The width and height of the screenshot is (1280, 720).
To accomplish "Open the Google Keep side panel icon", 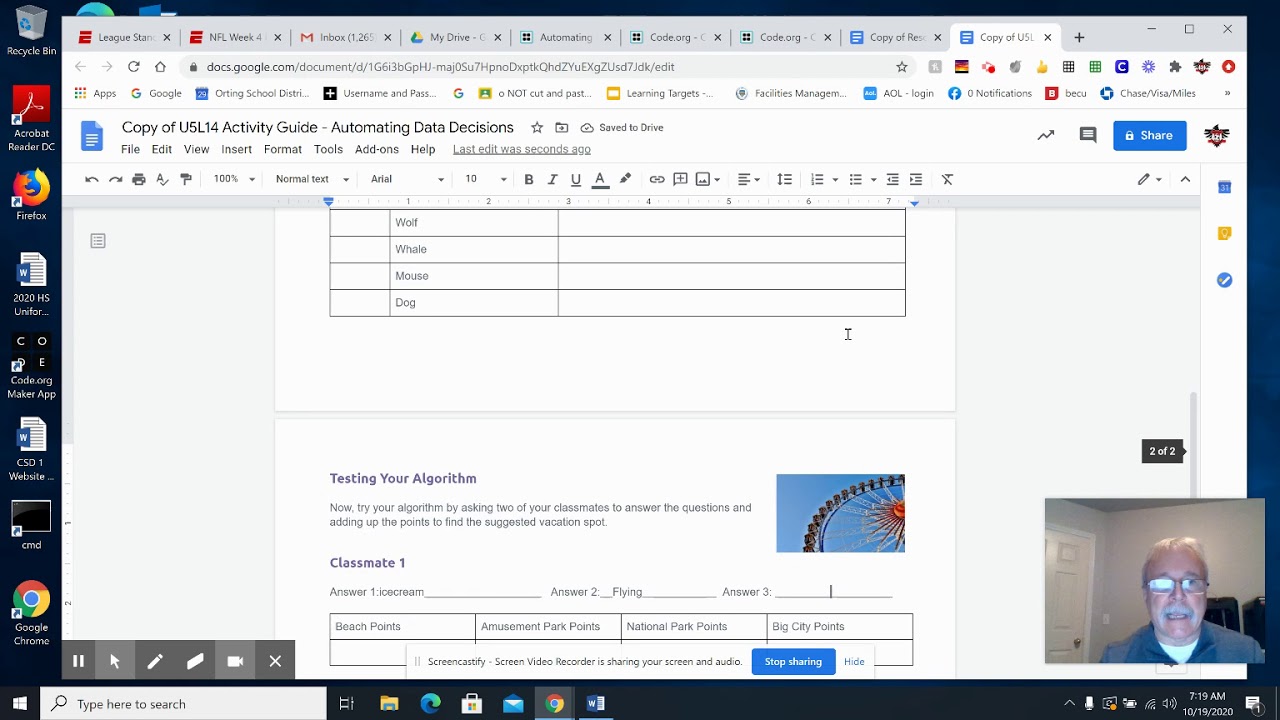I will [x=1224, y=233].
